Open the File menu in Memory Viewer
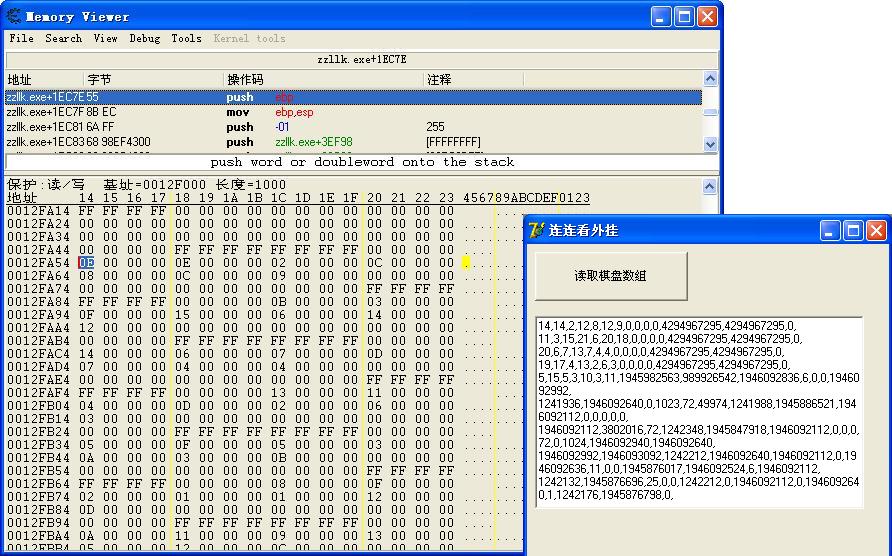This screenshot has width=892, height=556. 22,38
